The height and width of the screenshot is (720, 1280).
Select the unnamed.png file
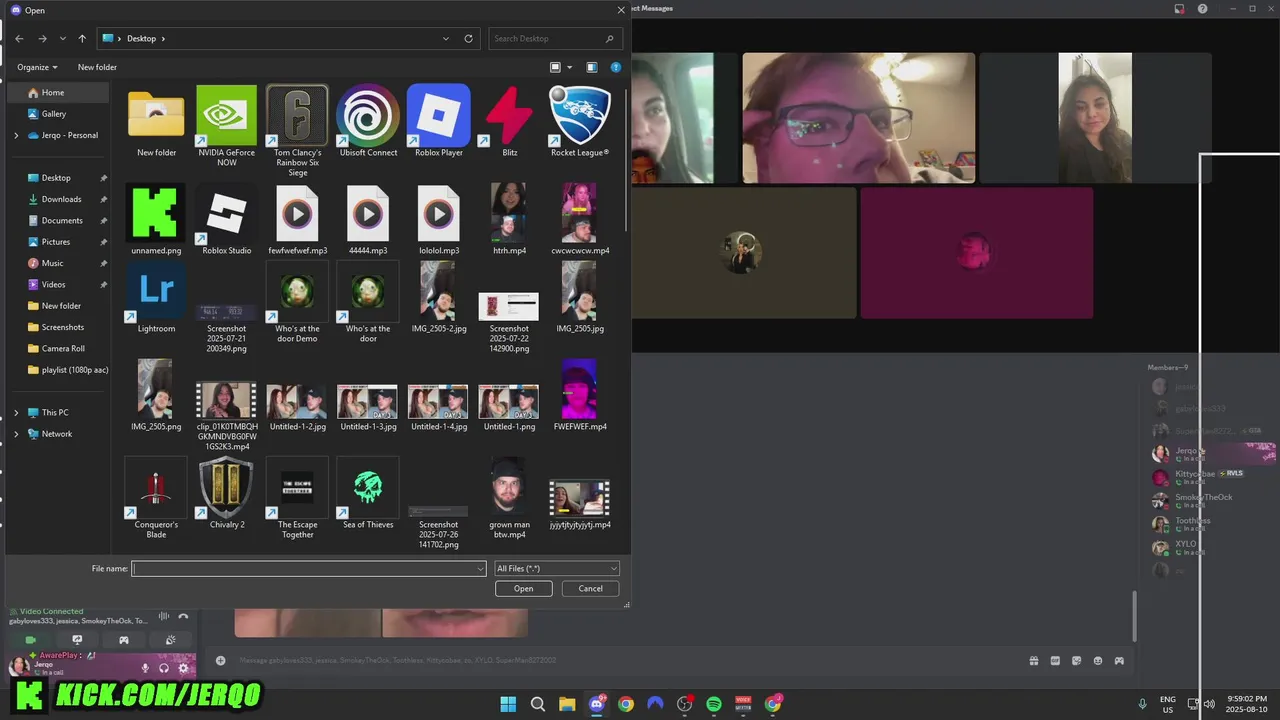156,219
